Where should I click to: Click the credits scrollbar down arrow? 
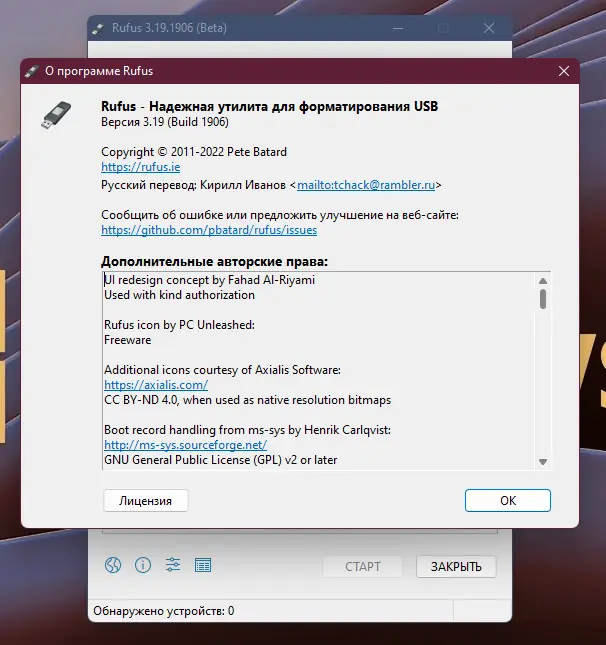tap(543, 462)
